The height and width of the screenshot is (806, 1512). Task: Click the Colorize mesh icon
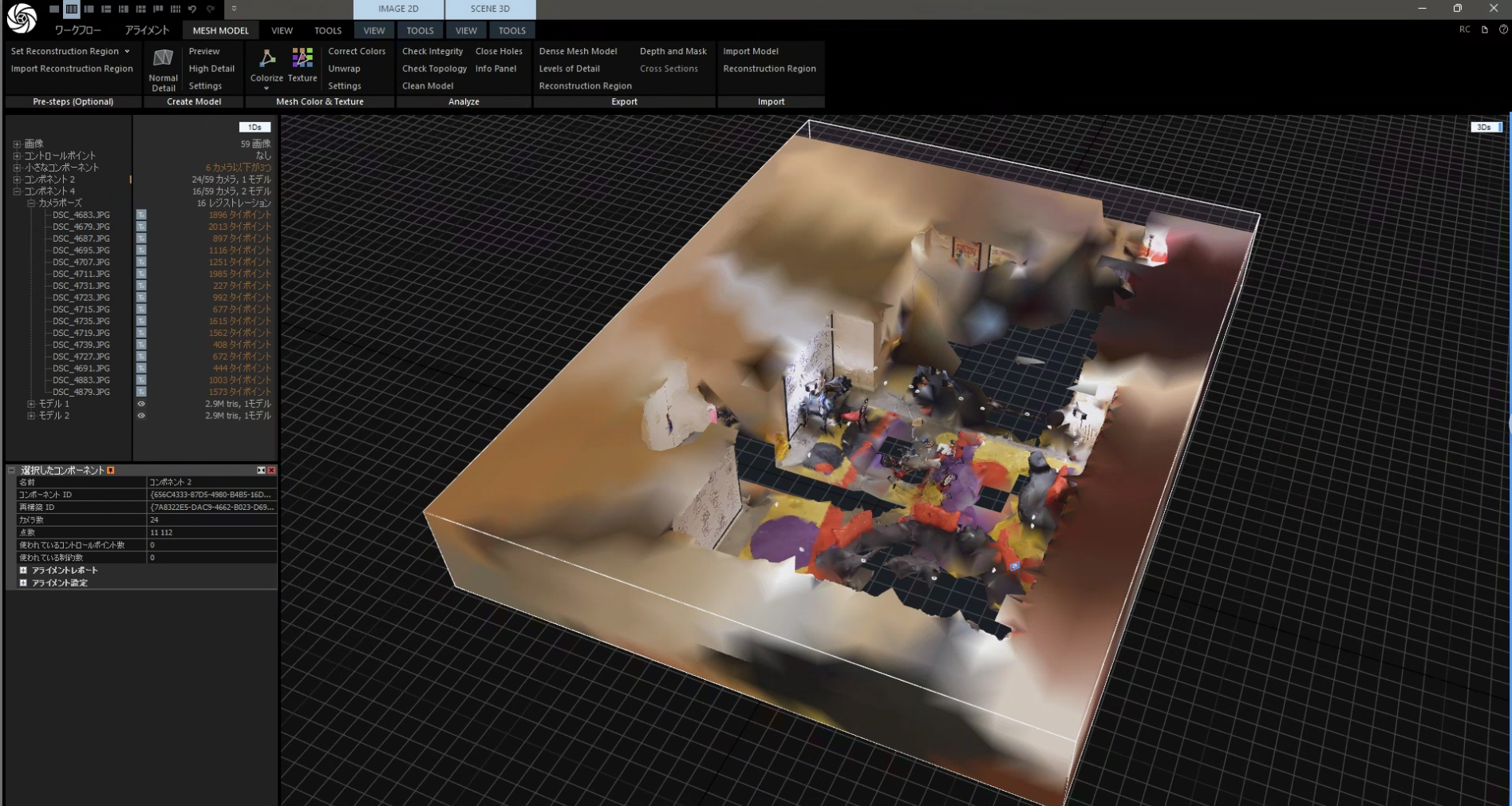pyautogui.click(x=266, y=59)
